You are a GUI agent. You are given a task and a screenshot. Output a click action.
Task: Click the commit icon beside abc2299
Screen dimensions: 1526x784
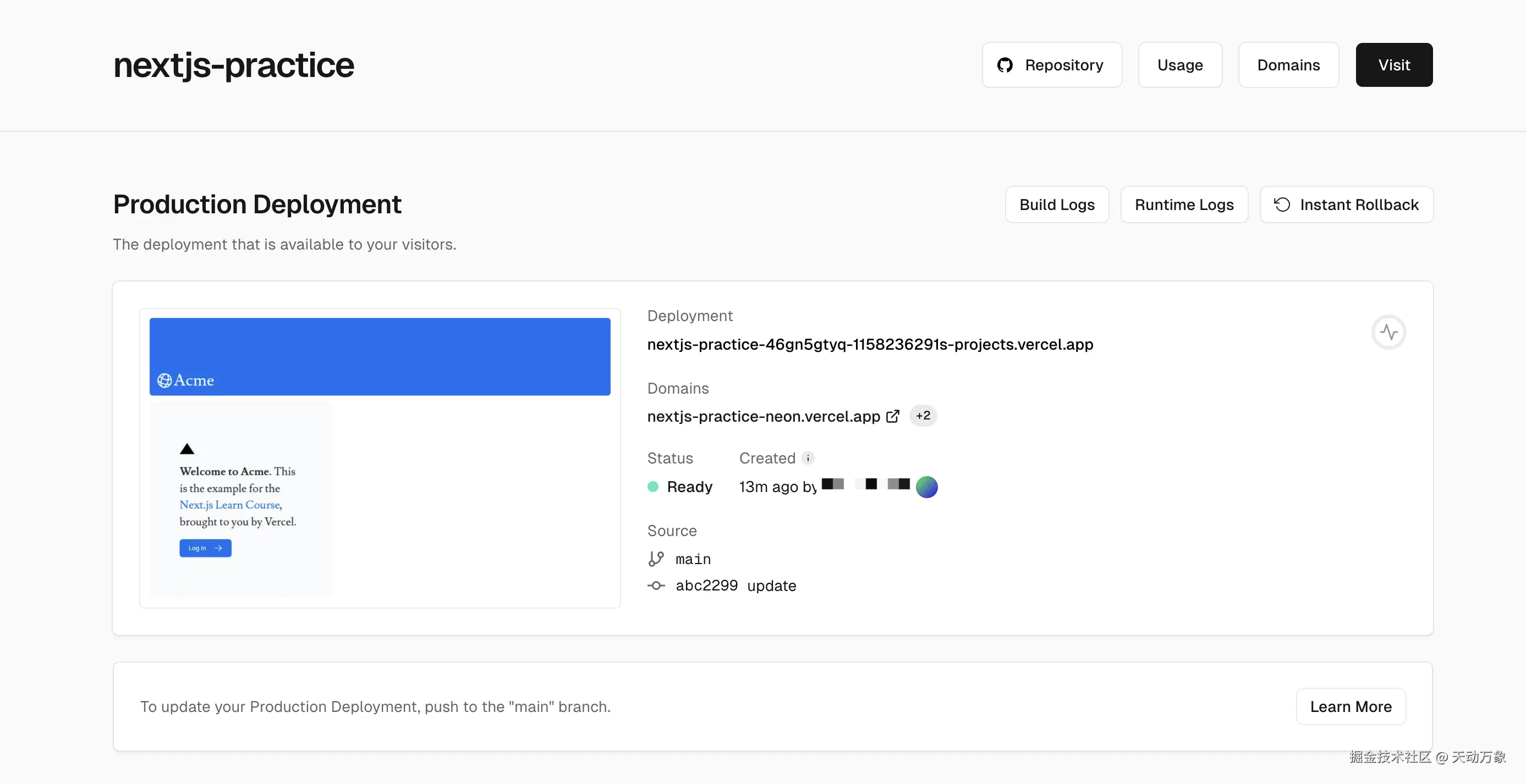pos(656,586)
